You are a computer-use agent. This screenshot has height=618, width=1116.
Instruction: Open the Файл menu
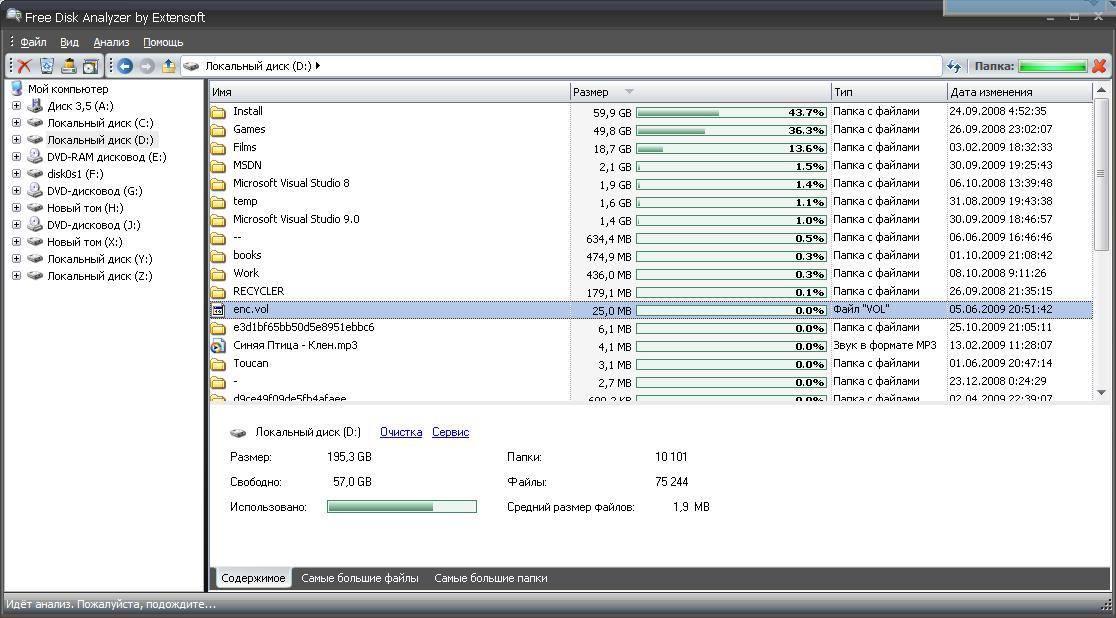33,42
